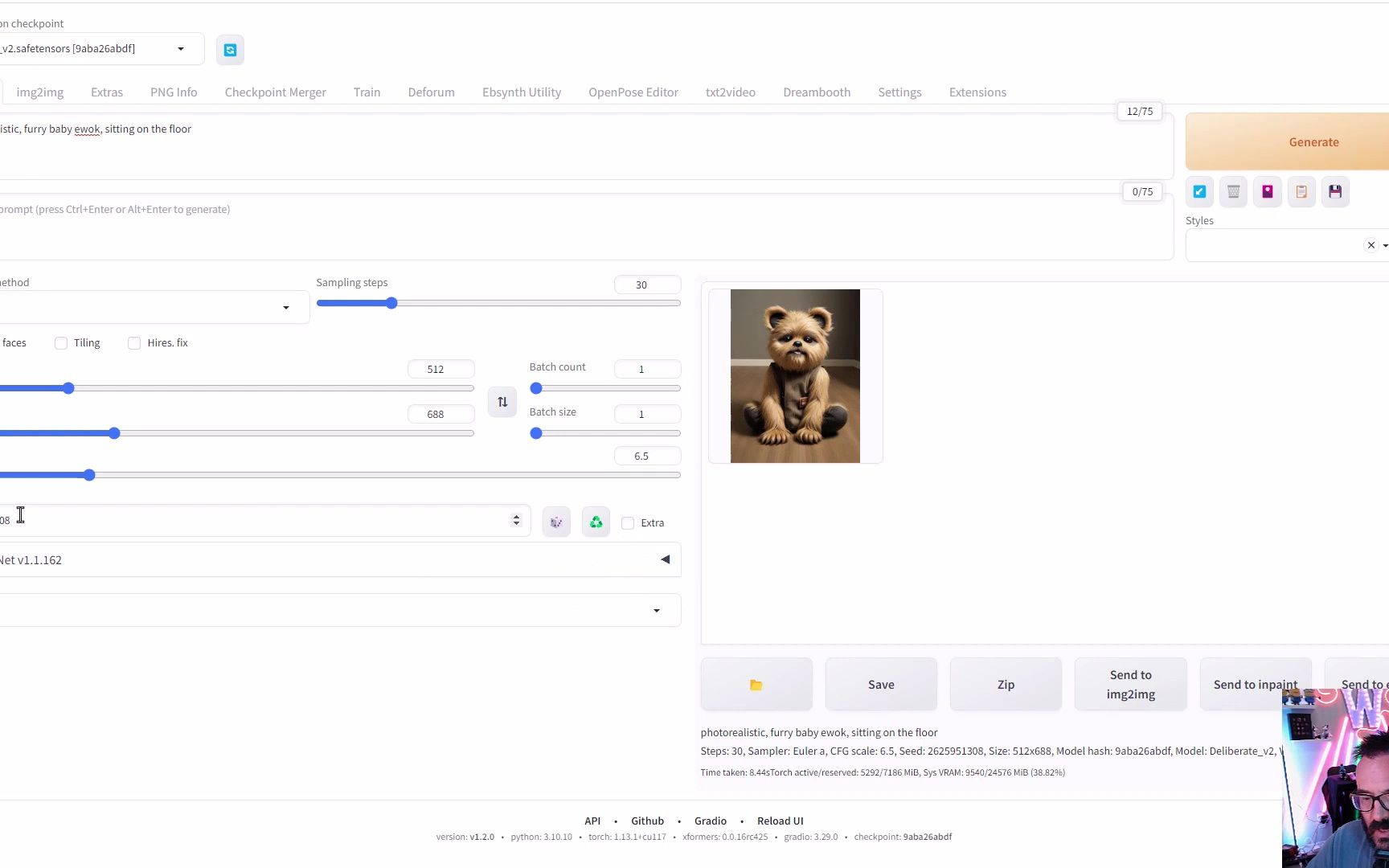The height and width of the screenshot is (868, 1389).
Task: Click the Batch size slider handle
Action: [536, 433]
